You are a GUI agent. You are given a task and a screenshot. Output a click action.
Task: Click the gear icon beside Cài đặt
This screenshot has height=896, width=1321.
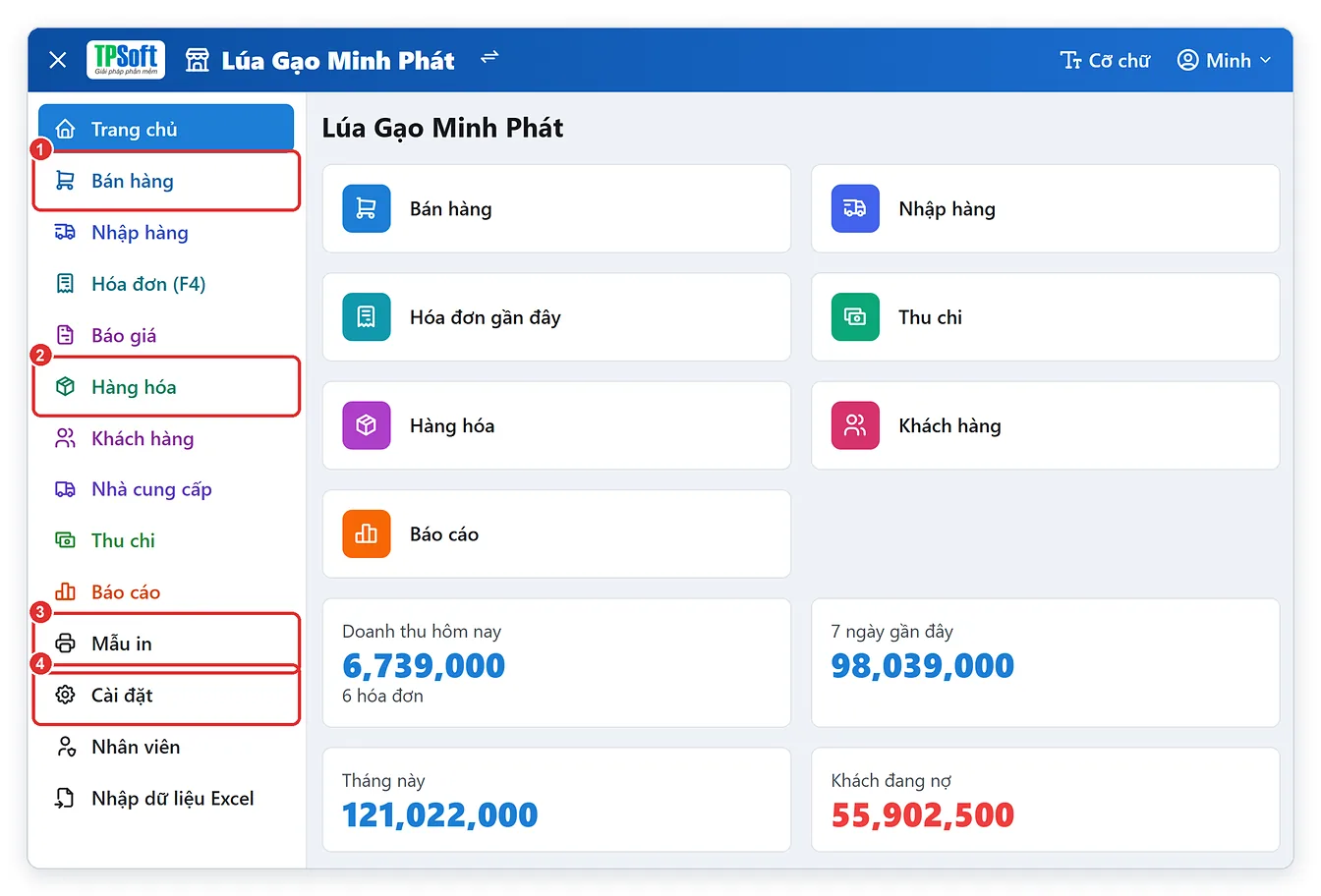pyautogui.click(x=65, y=695)
